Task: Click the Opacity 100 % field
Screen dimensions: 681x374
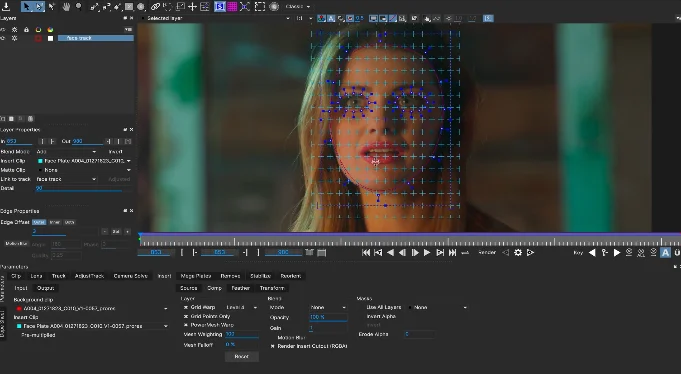Action: coord(328,318)
